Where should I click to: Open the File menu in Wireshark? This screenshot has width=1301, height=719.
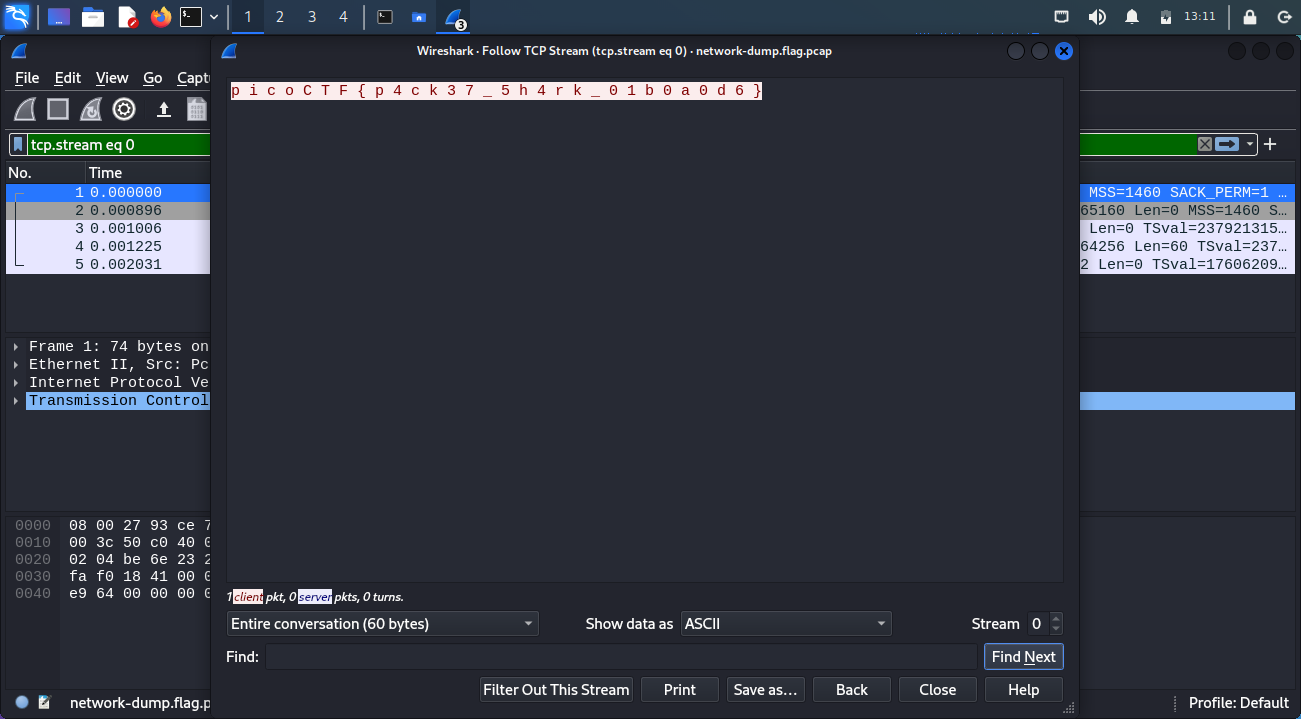[x=27, y=78]
